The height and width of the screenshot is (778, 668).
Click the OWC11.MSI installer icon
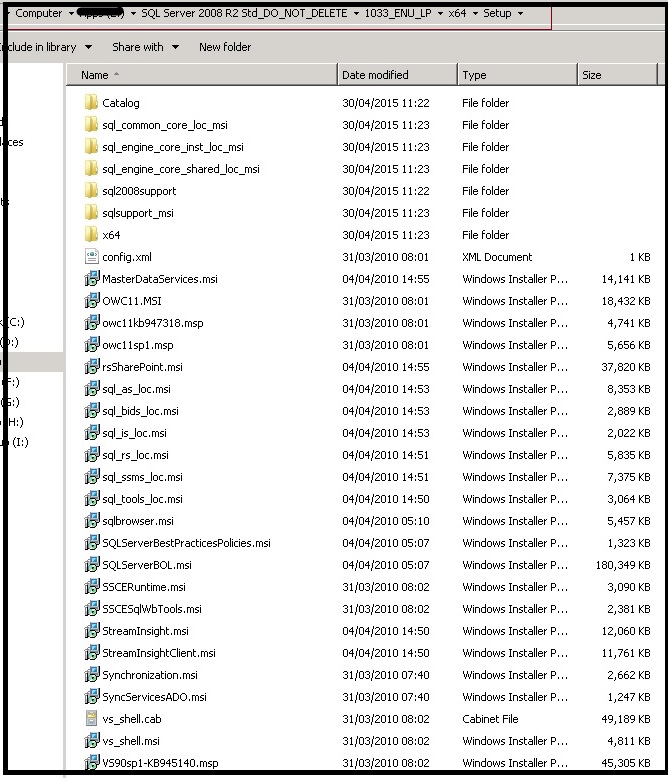[91, 301]
